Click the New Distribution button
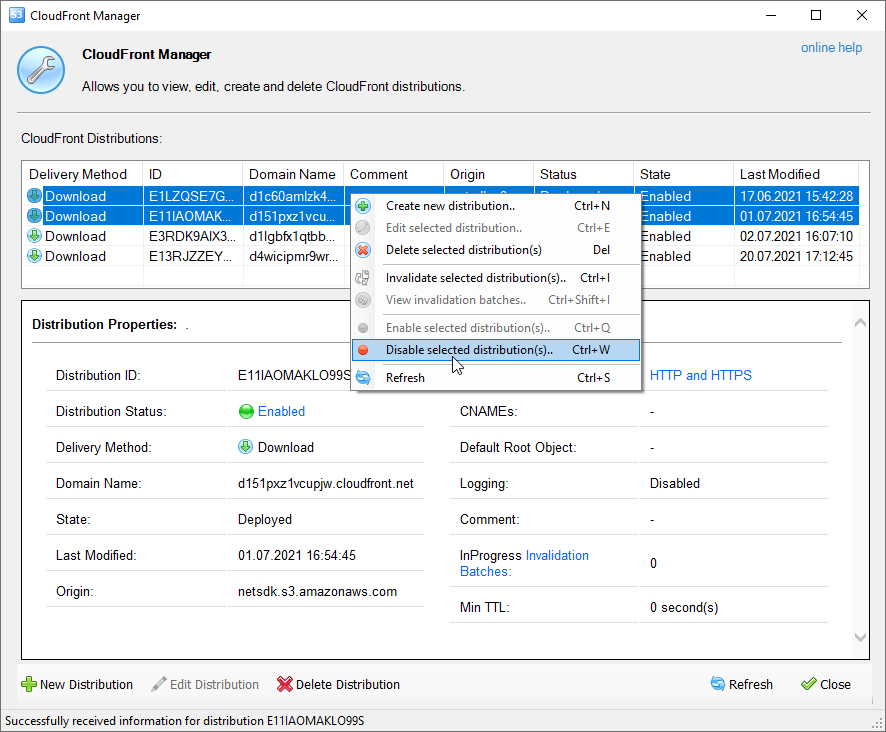 pos(77,685)
